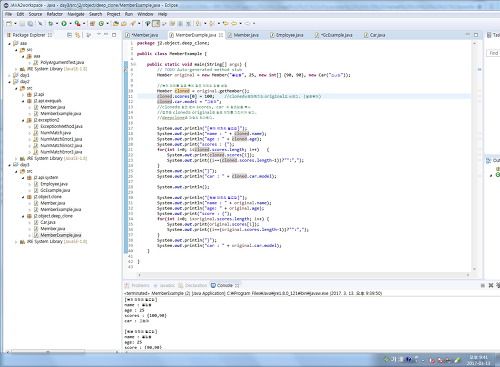The width and height of the screenshot is (500, 367).
Task: Open the Refactor menu
Action: (55, 14)
